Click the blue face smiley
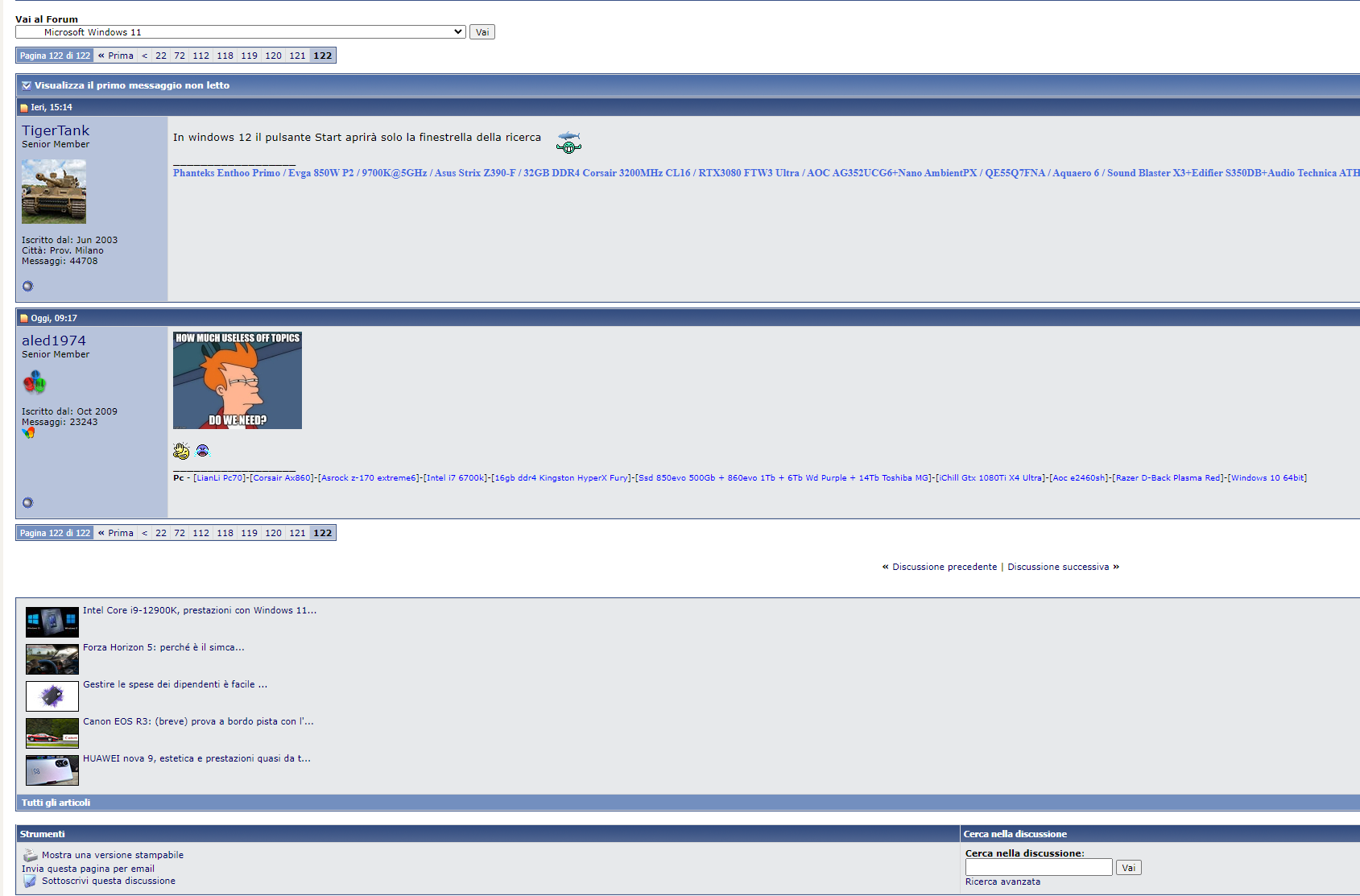This screenshot has width=1360, height=896. point(202,451)
